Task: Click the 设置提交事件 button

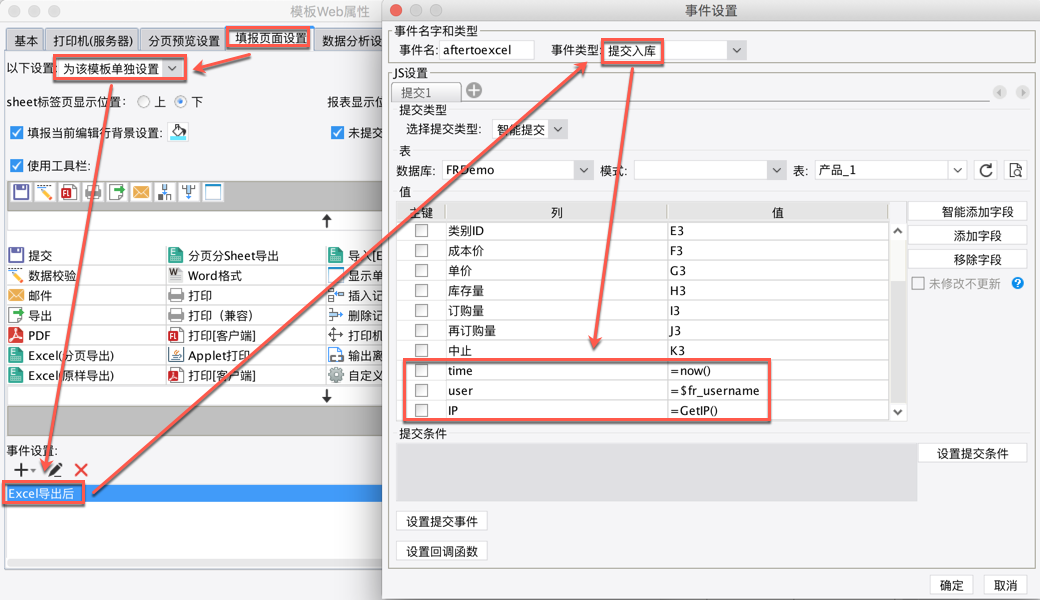Action: coord(442,521)
